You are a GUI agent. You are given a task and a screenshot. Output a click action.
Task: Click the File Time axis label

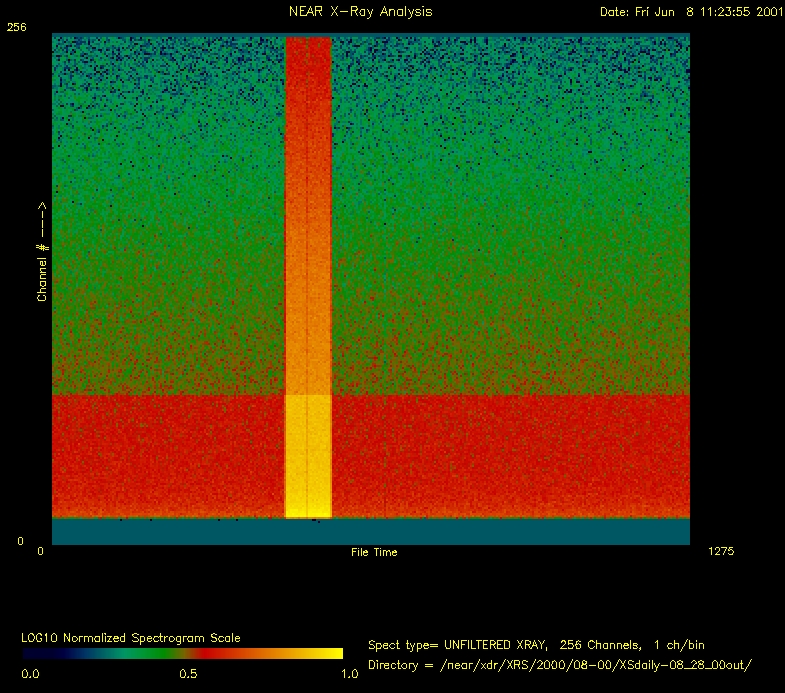click(x=373, y=552)
